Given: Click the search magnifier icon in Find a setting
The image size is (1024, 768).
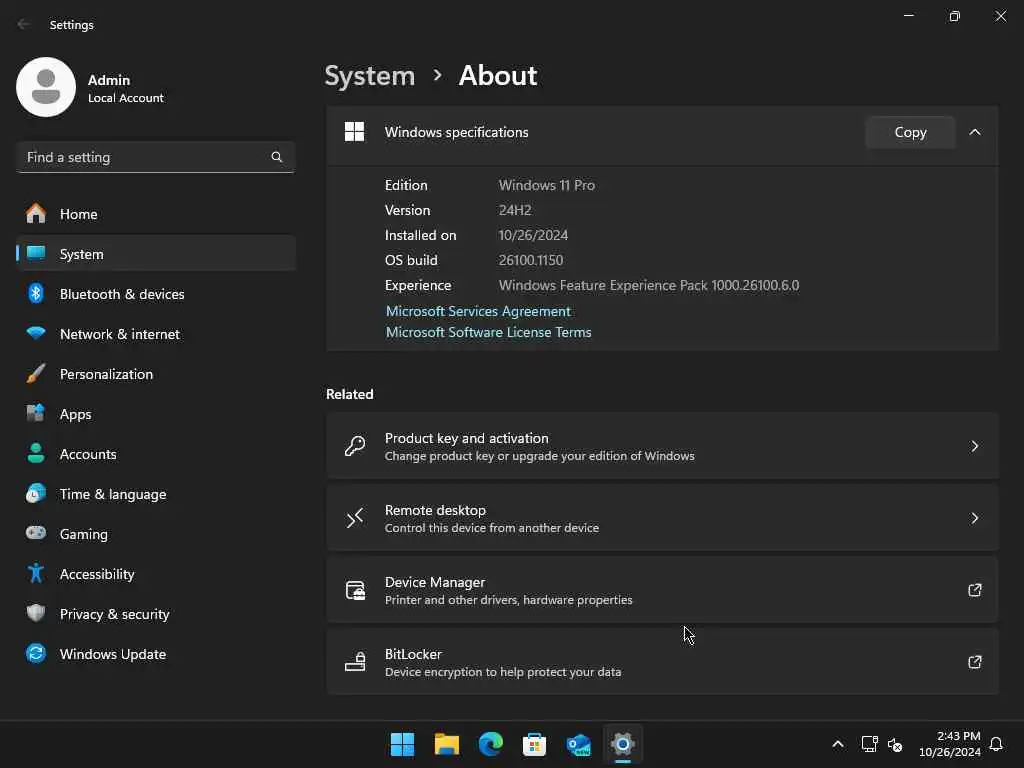Looking at the screenshot, I should pos(277,157).
